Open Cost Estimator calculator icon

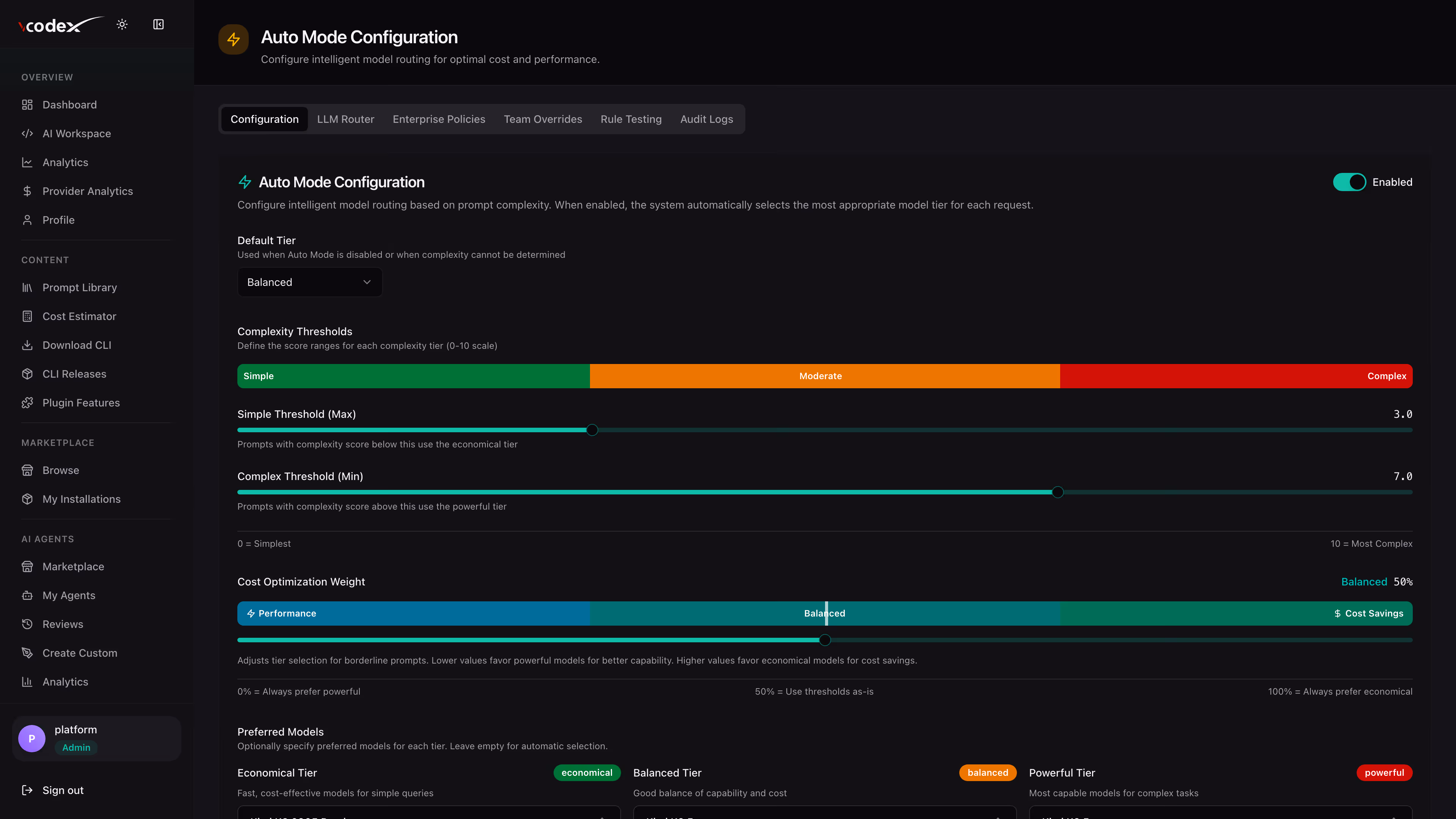(27, 316)
